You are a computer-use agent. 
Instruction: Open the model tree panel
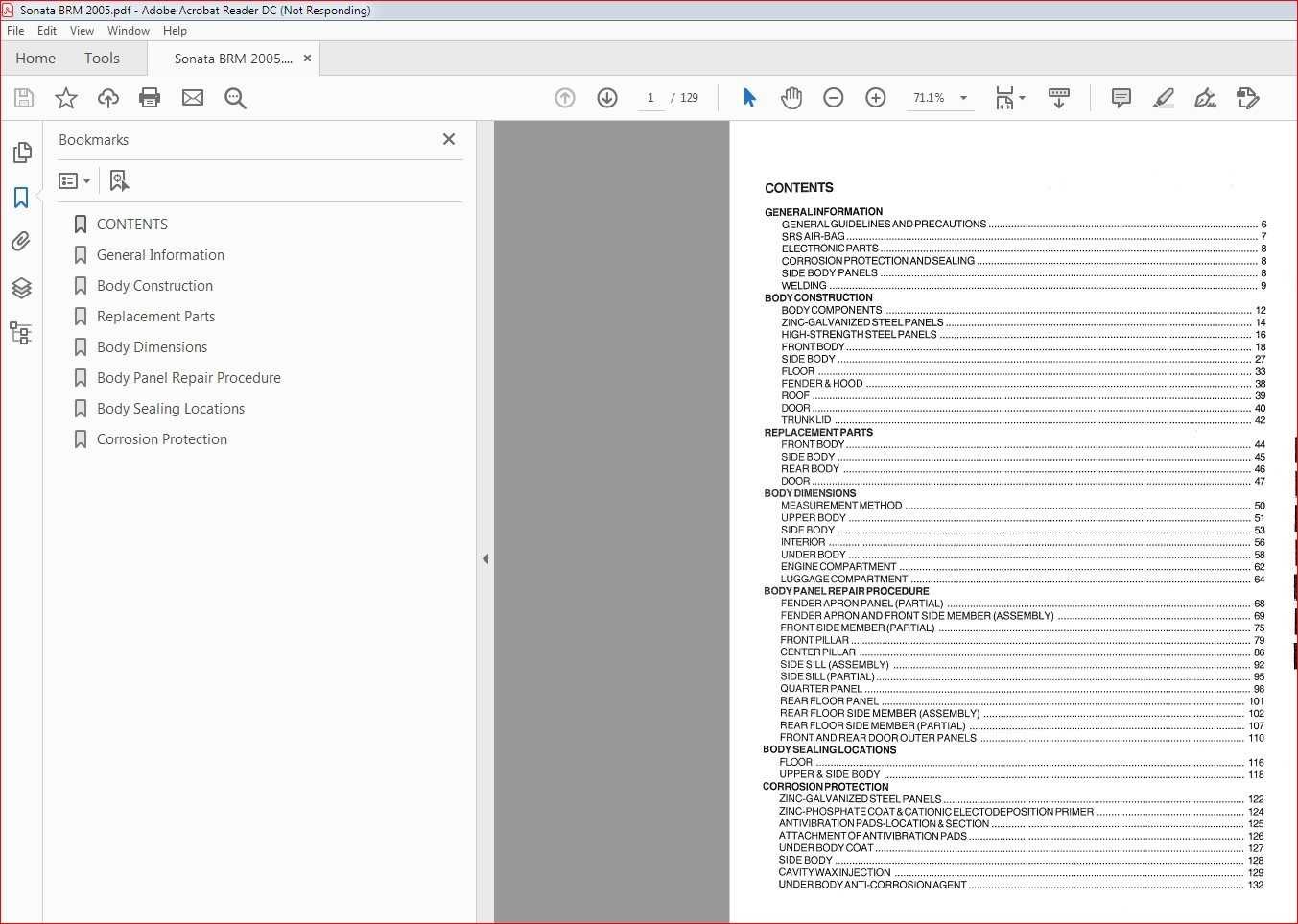21,333
